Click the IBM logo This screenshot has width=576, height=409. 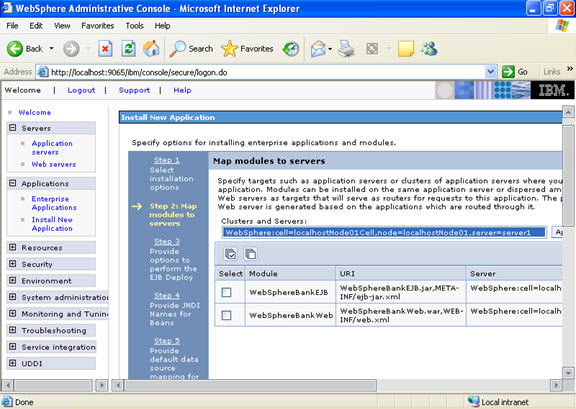point(553,90)
